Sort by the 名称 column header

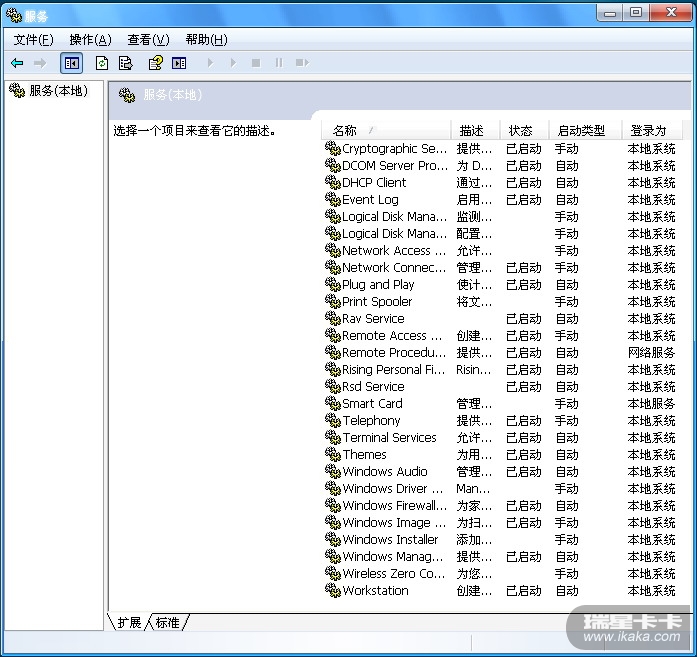[x=386, y=131]
